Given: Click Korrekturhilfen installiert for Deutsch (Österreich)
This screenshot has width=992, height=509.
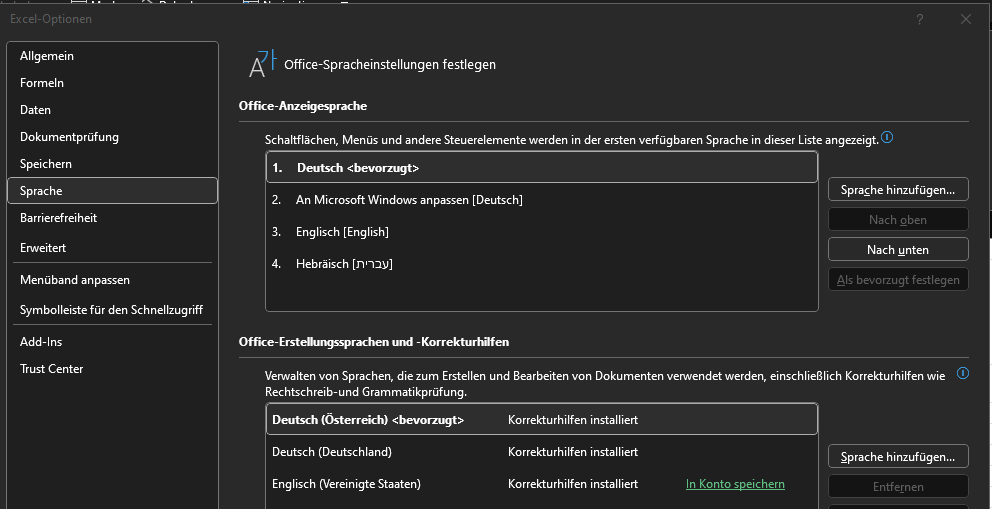Looking at the screenshot, I should [573, 420].
